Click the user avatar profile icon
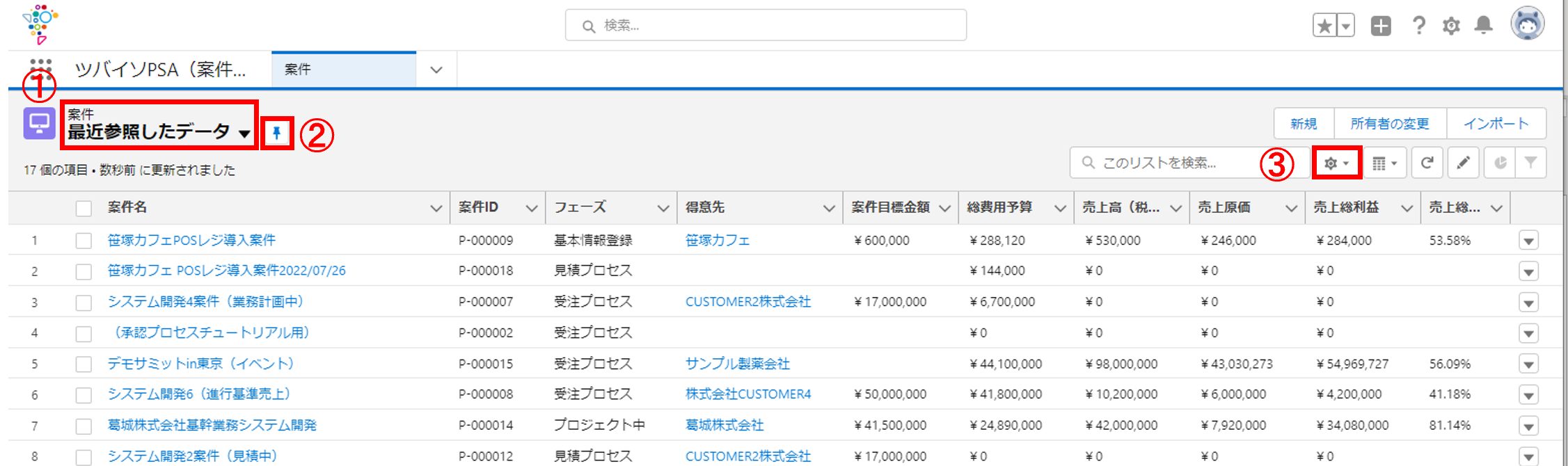The height and width of the screenshot is (466, 1568). 1528,23
